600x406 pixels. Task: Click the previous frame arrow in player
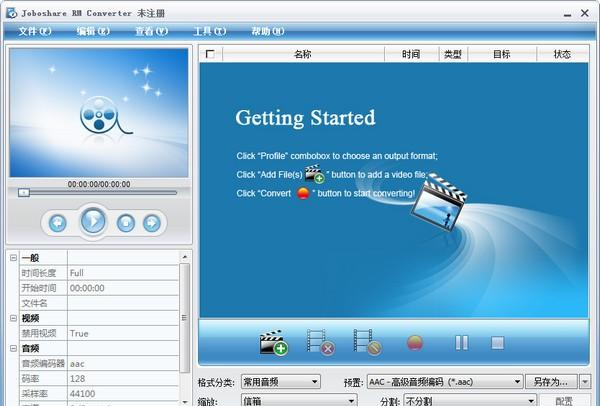tap(58, 223)
